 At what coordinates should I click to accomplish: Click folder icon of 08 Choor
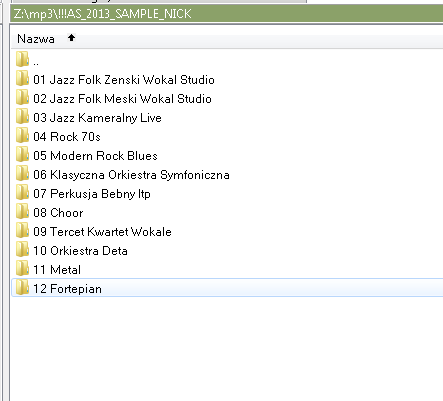click(x=22, y=212)
